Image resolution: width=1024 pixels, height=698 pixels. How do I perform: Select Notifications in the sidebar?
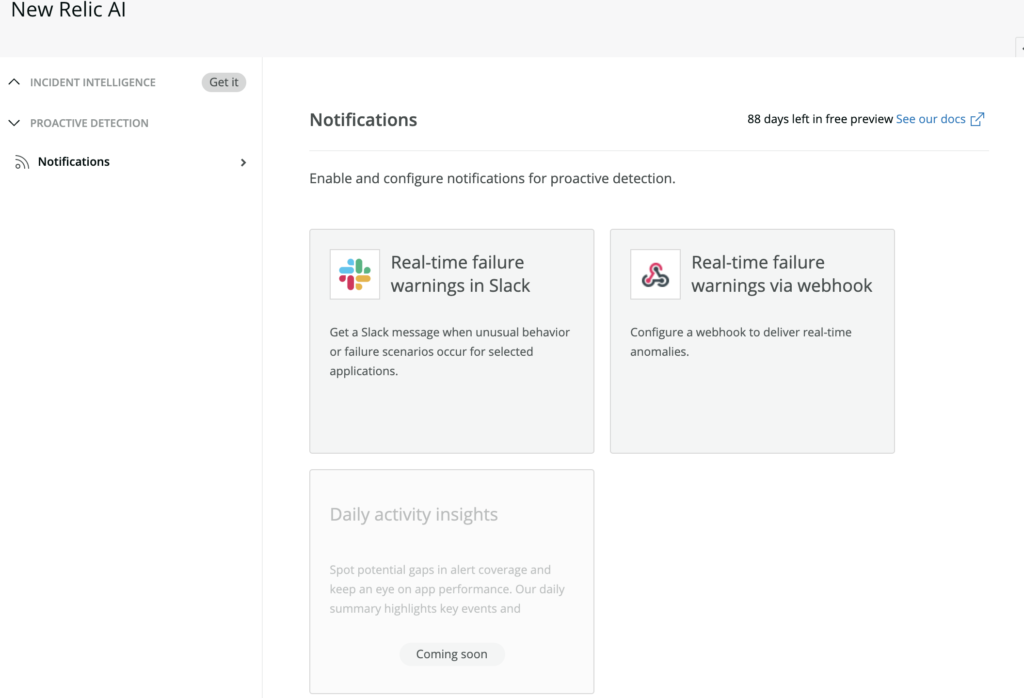pos(74,161)
